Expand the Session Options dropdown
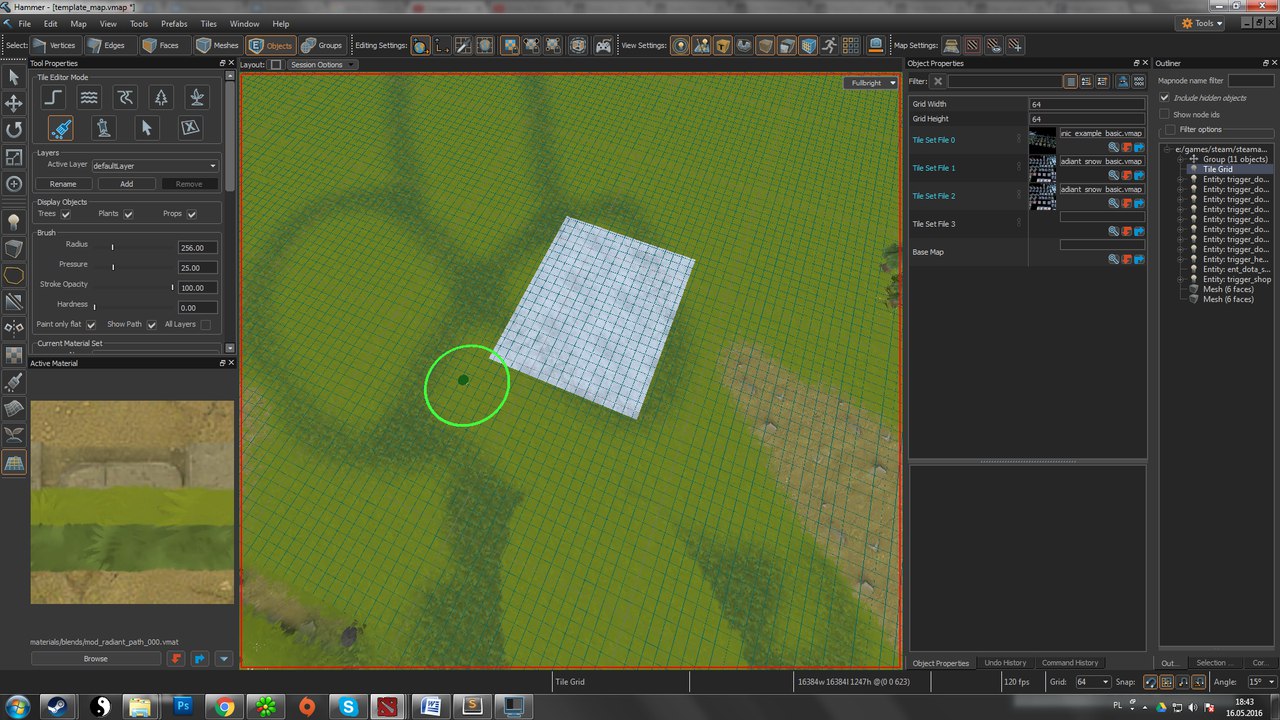Screen dimensions: 1280x720 (x=321, y=65)
